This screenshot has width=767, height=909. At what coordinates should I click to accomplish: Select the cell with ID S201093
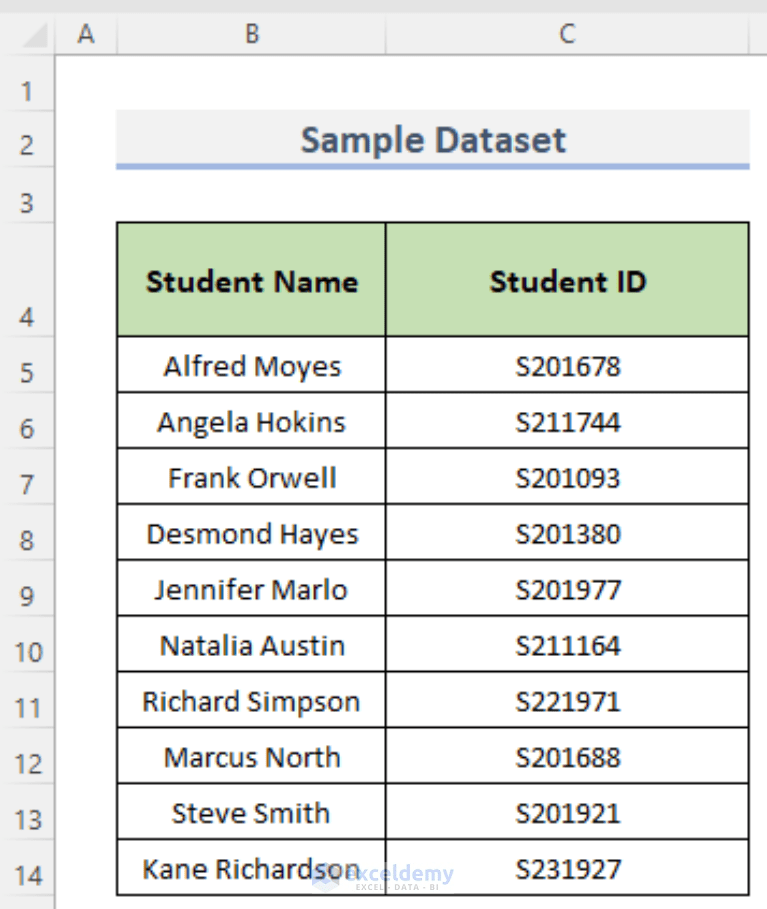(566, 477)
